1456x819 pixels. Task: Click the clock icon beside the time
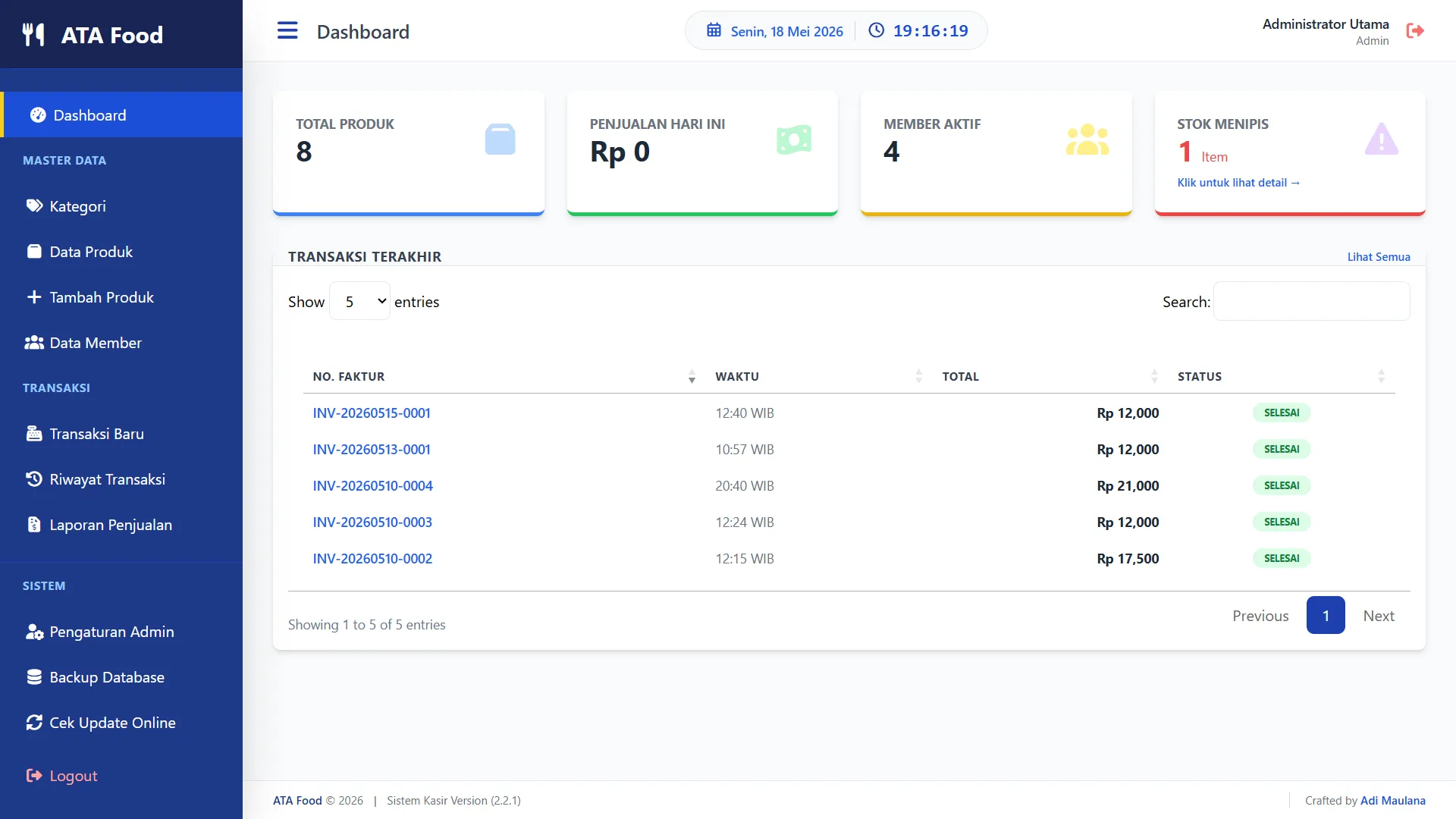(x=876, y=30)
